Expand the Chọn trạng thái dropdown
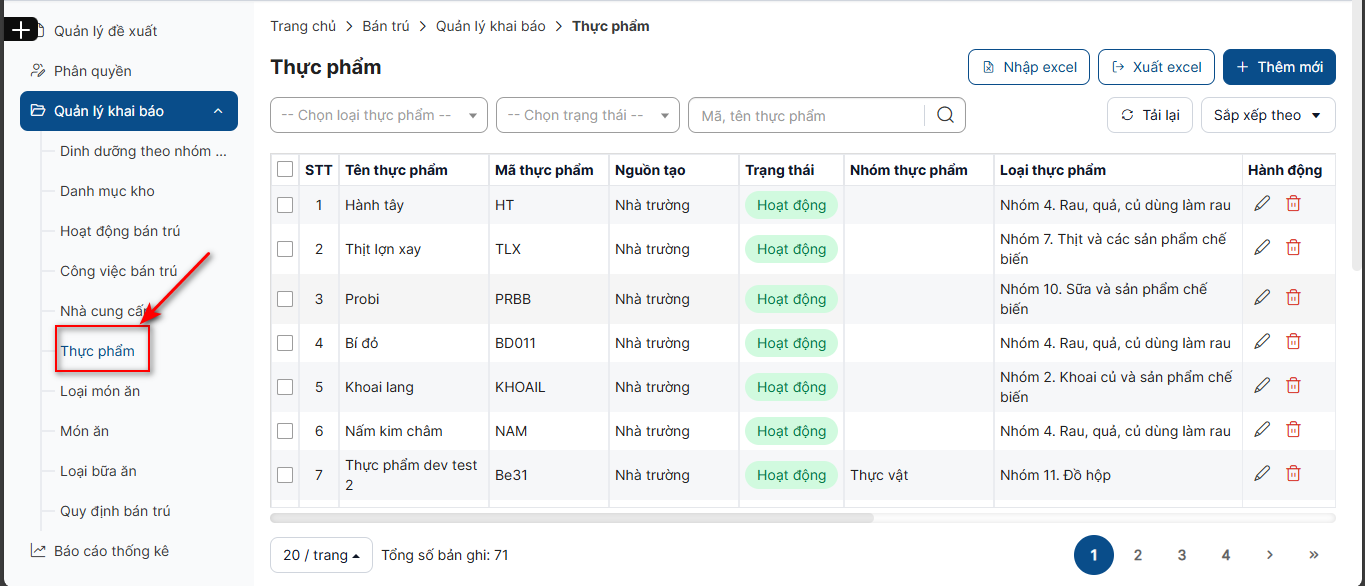Viewport: 1365px width, 586px height. [x=587, y=115]
